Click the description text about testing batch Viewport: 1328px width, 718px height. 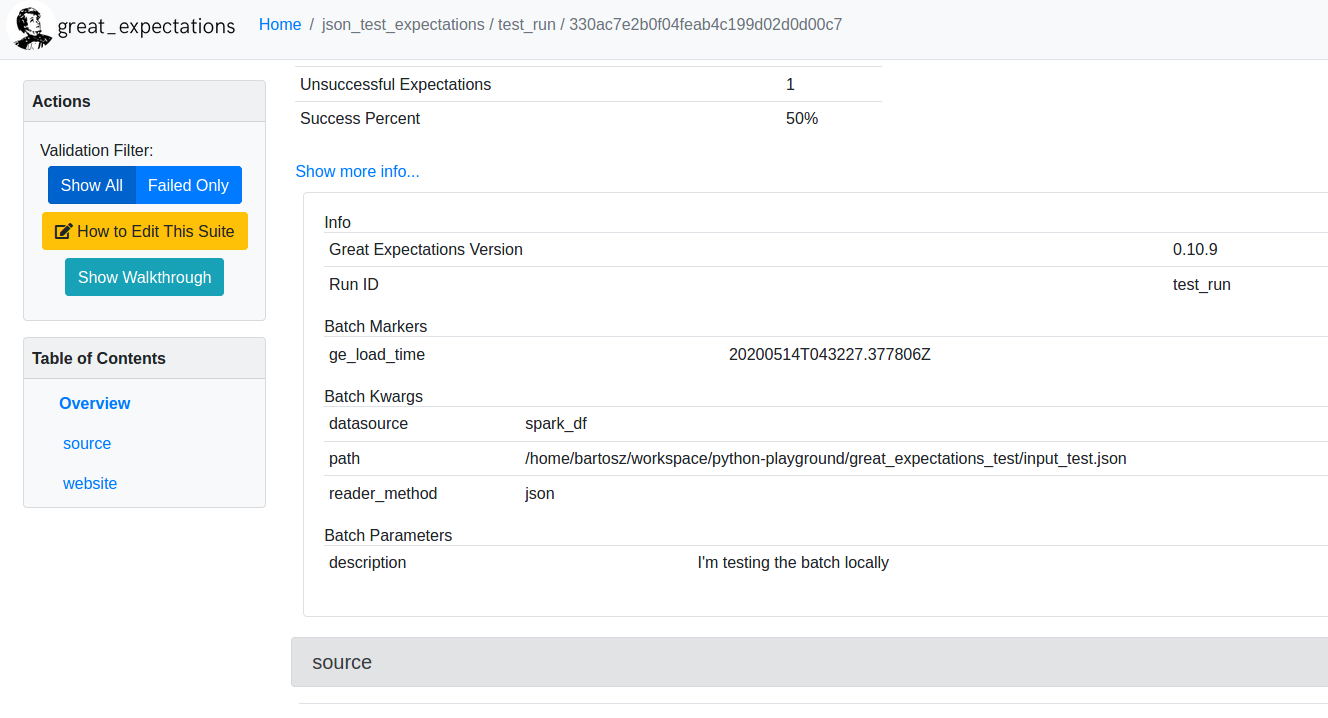pos(793,562)
